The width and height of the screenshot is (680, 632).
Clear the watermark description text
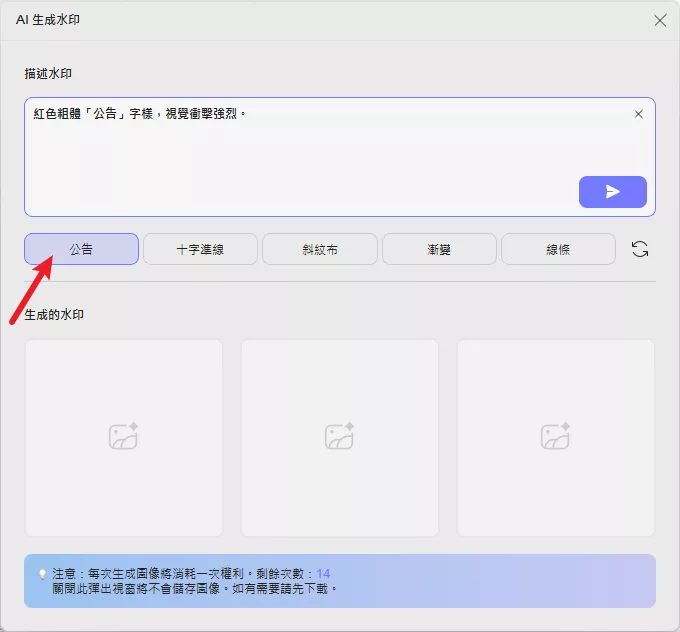click(x=638, y=114)
